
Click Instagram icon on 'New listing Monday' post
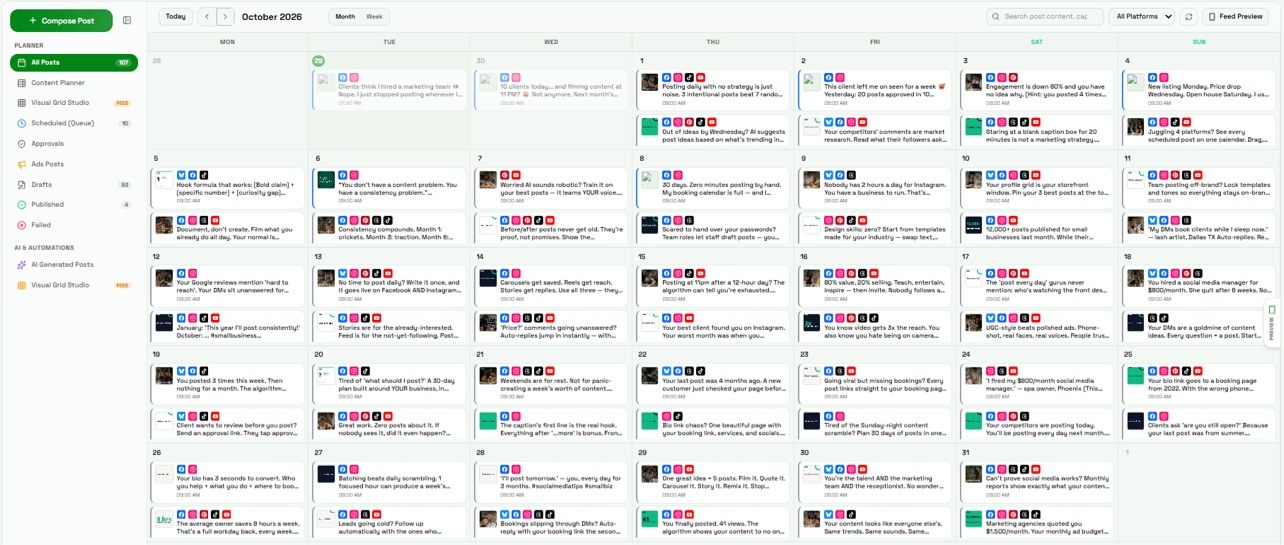tap(1164, 77)
